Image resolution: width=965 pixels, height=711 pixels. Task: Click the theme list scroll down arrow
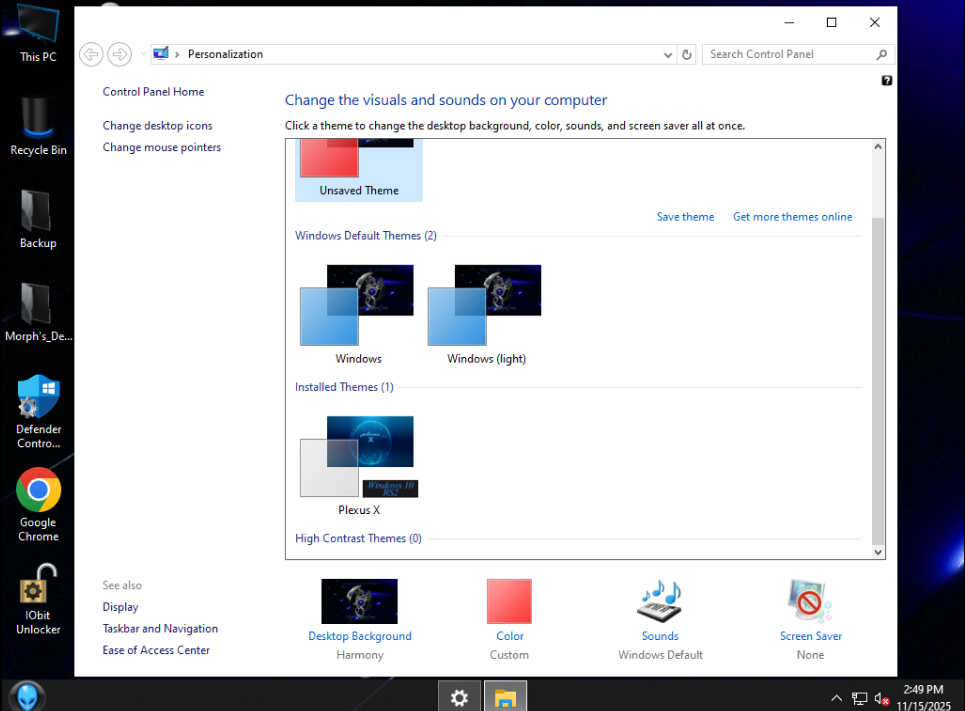point(878,551)
